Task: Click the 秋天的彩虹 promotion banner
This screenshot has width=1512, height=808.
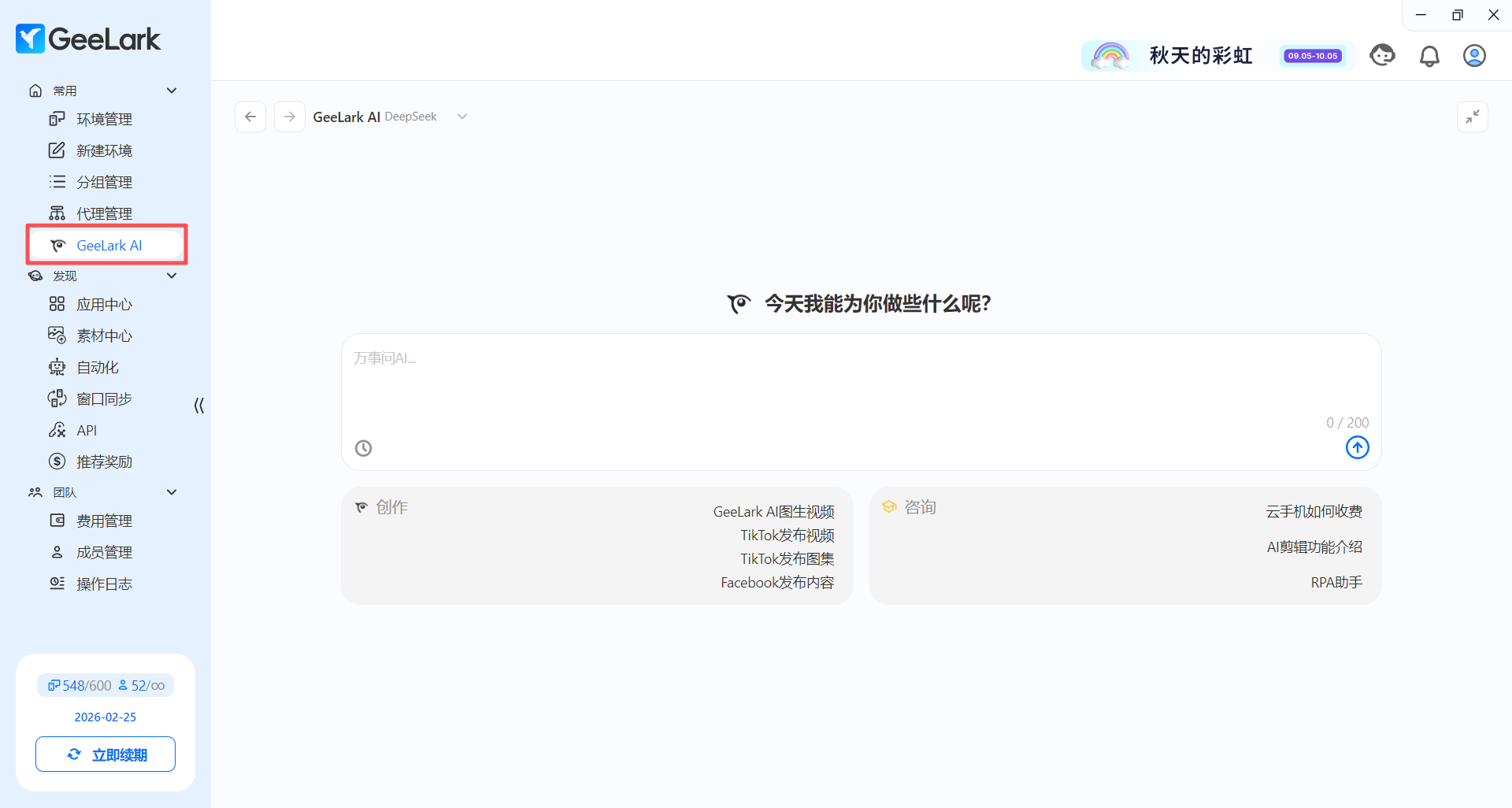Action: [1217, 56]
